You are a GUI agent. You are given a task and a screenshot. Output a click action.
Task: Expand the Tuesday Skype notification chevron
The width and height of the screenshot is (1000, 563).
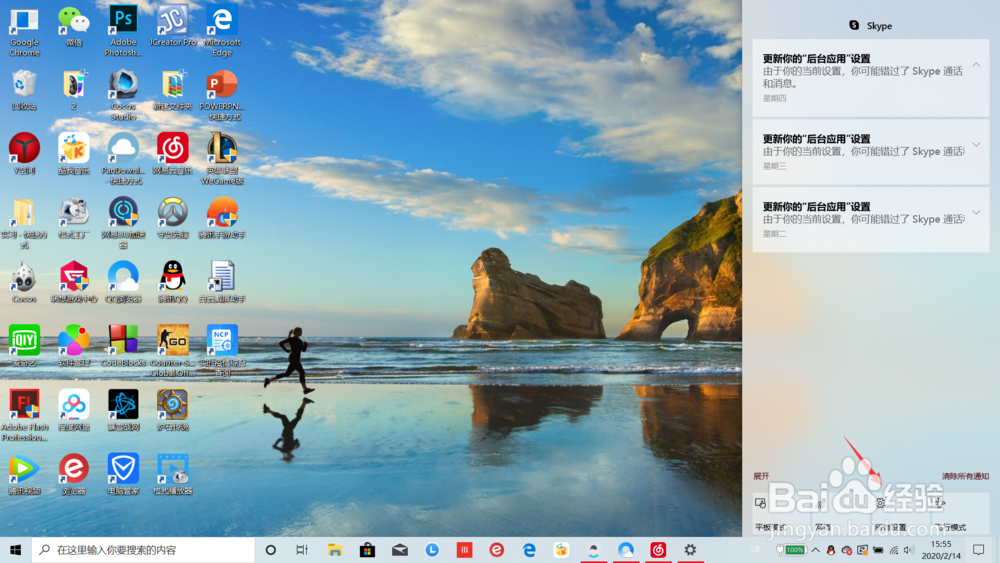tap(976, 212)
